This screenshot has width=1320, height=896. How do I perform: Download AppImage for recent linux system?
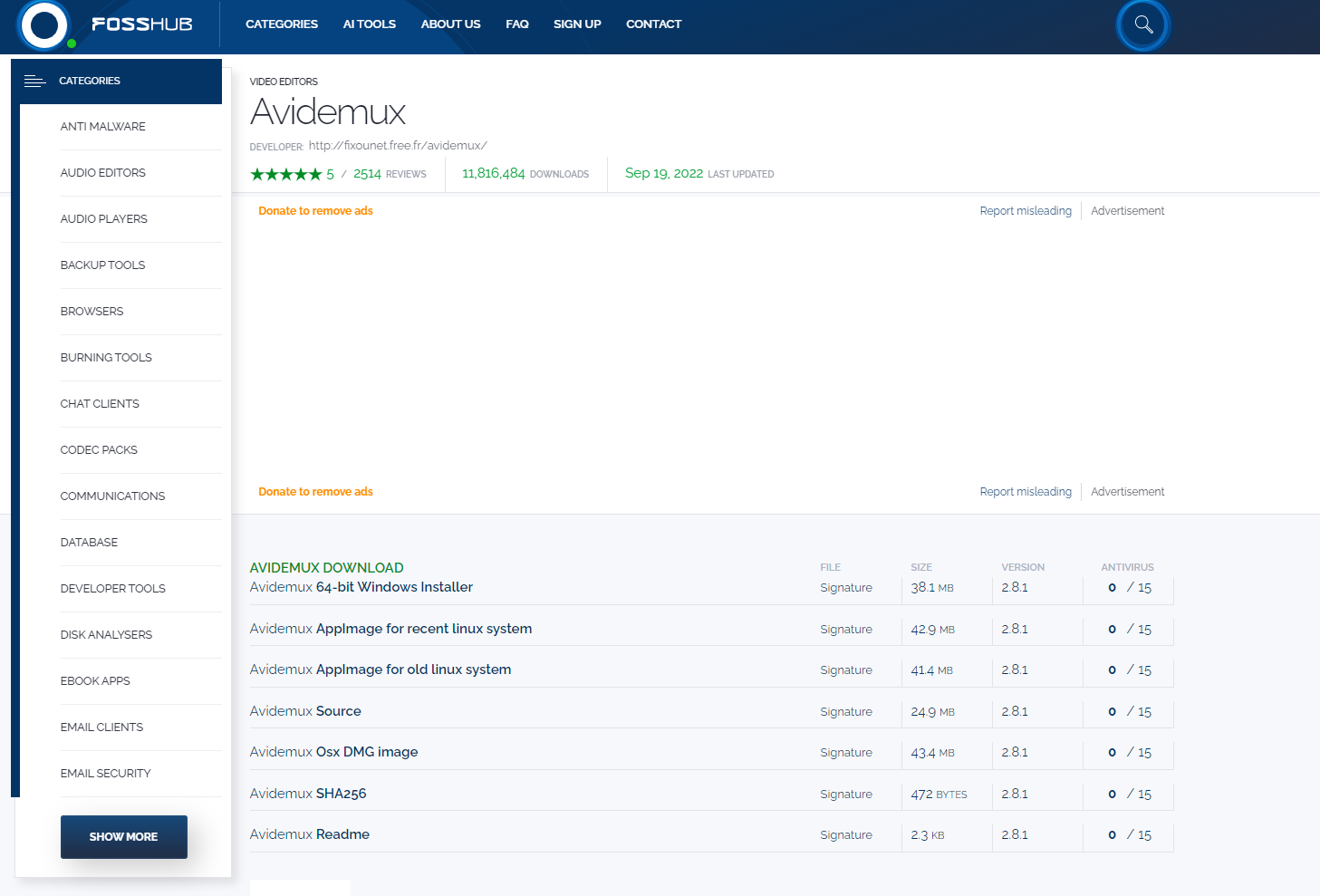pyautogui.click(x=390, y=629)
